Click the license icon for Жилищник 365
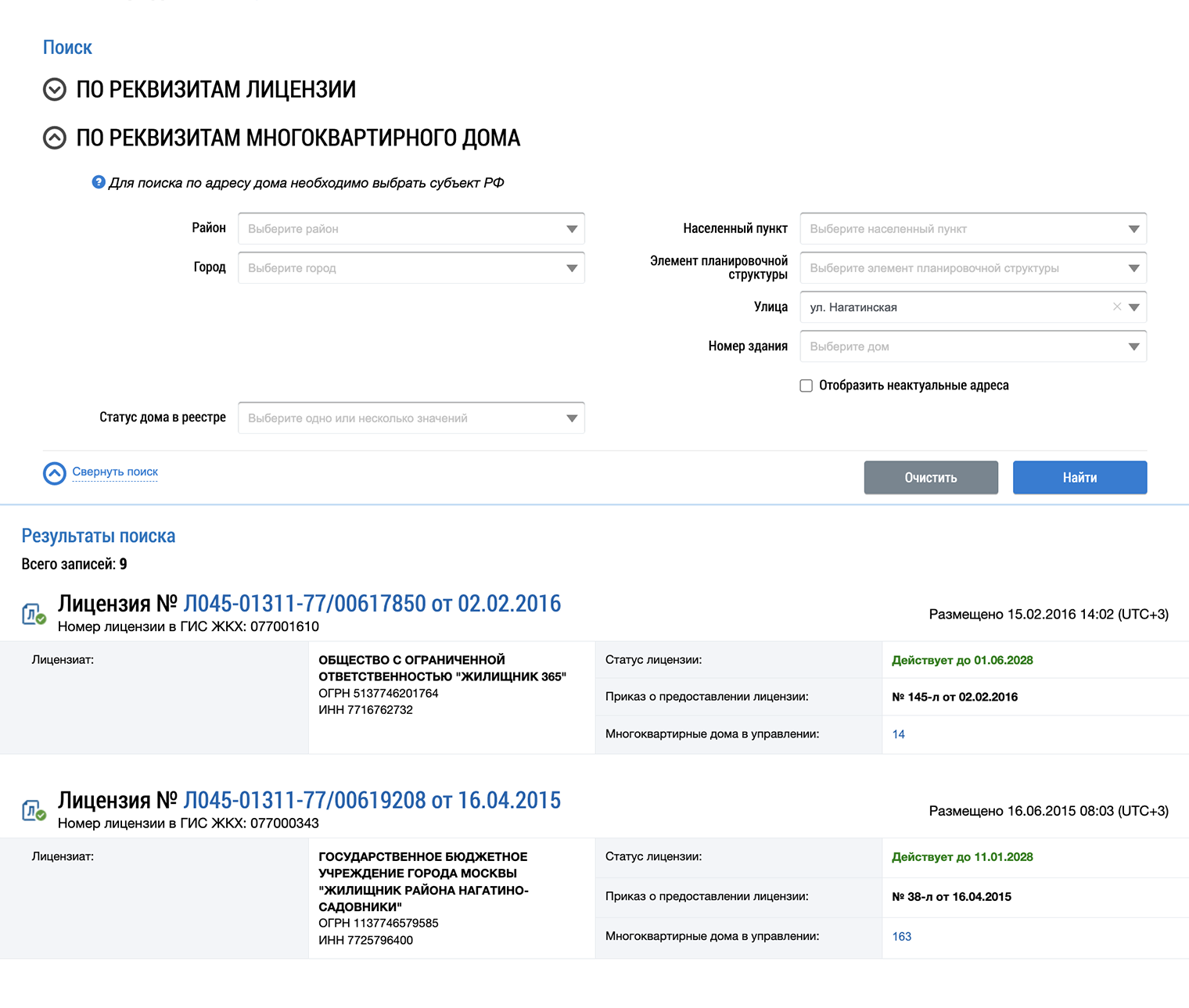Screen dimensions: 1189x1008 point(34,614)
